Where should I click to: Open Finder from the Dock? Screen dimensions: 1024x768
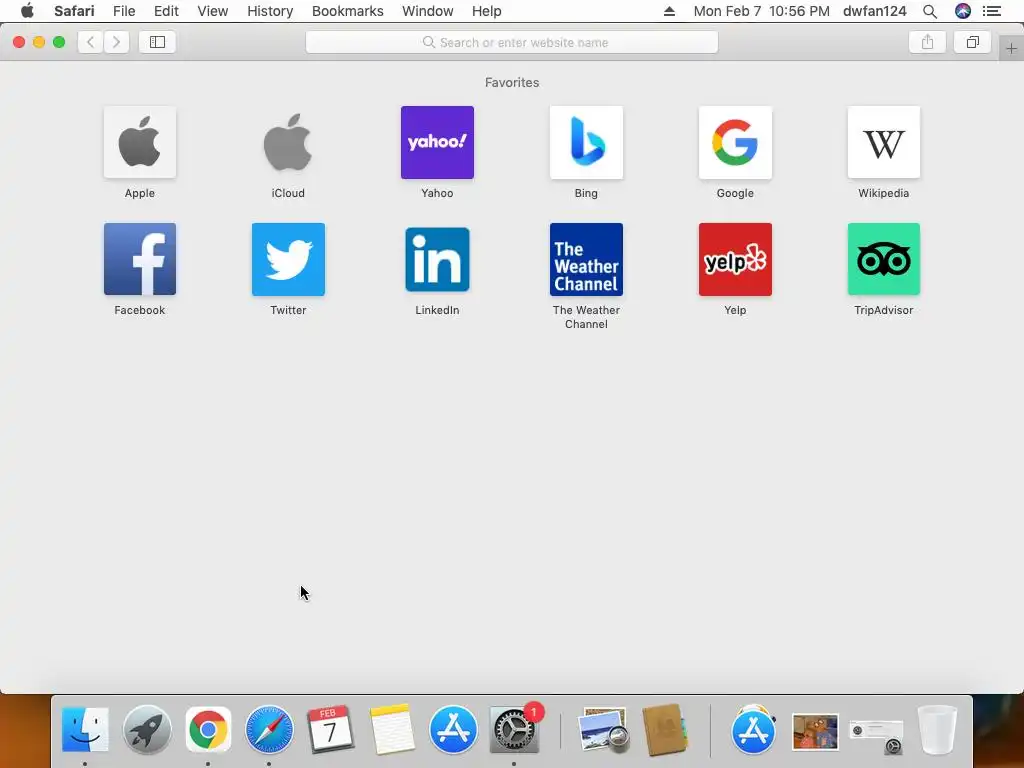(85, 729)
